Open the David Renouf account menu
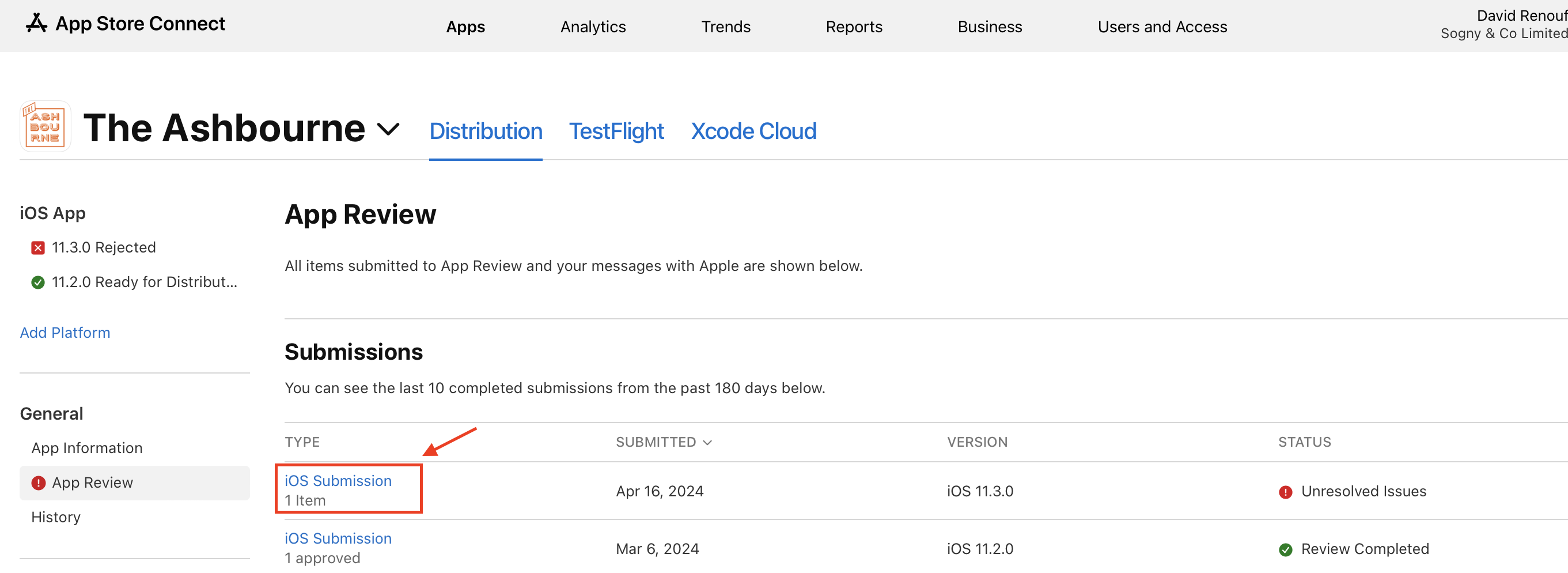Screen dimensions: 1568x573 pyautogui.click(x=1503, y=24)
